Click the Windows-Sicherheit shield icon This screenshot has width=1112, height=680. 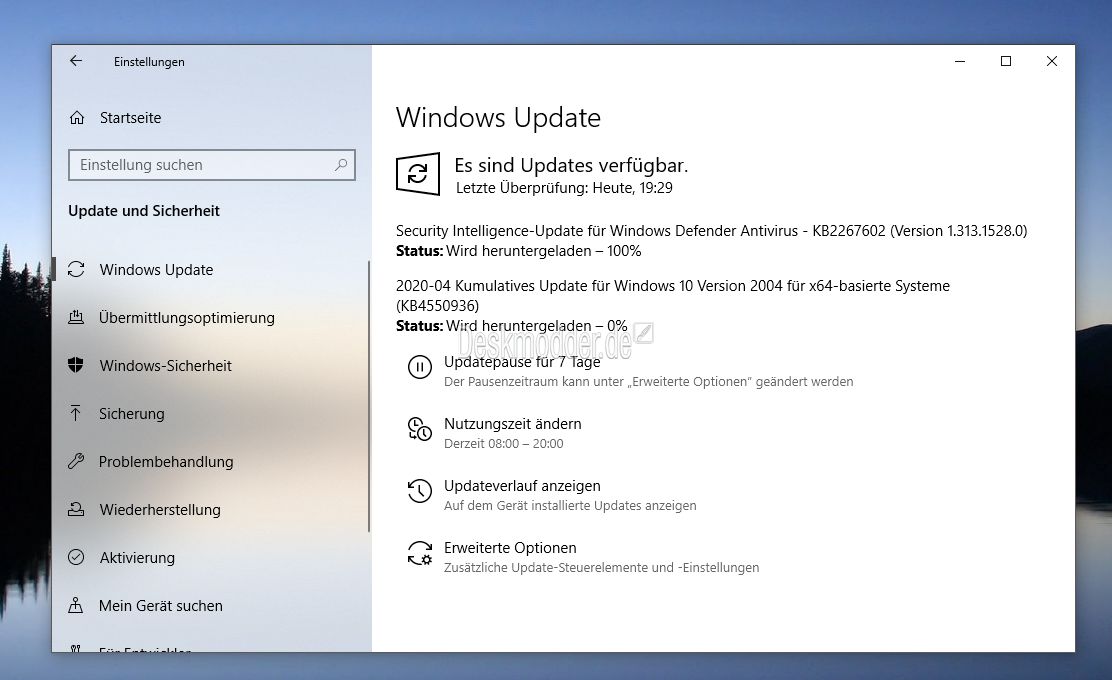[x=76, y=365]
